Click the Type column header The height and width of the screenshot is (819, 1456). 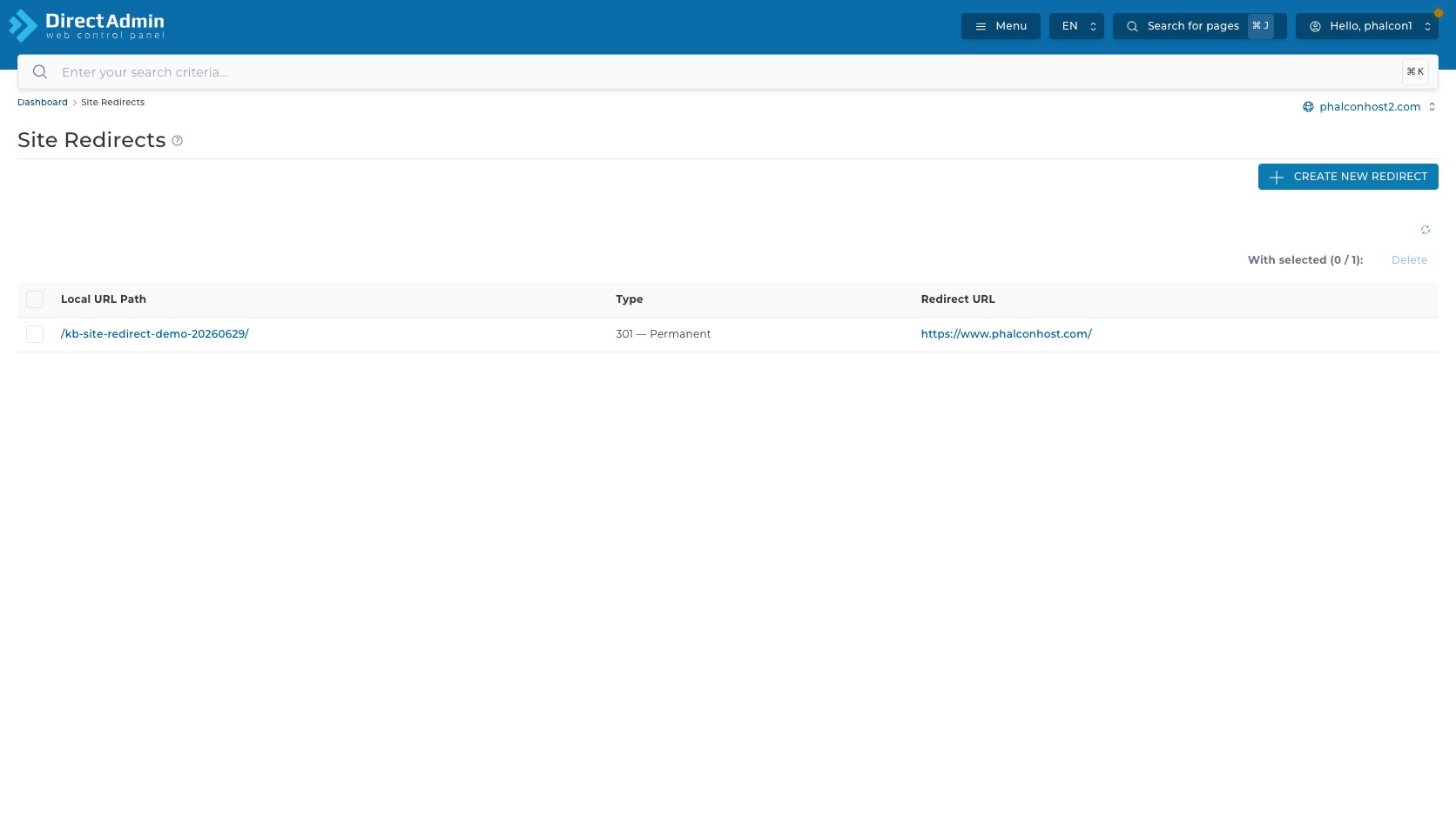pos(630,299)
